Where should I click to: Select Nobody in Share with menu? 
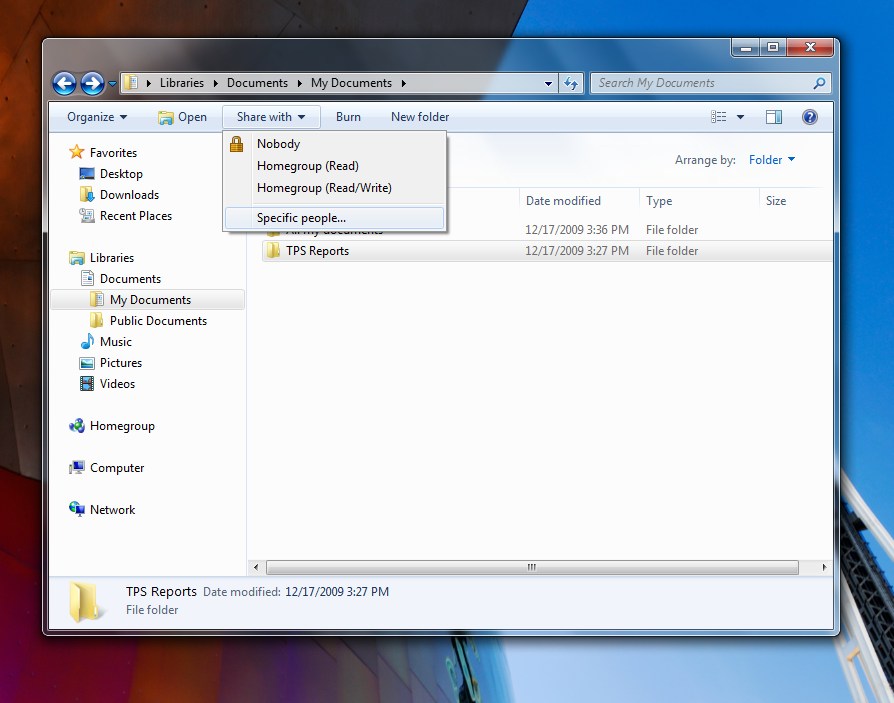pos(335,144)
